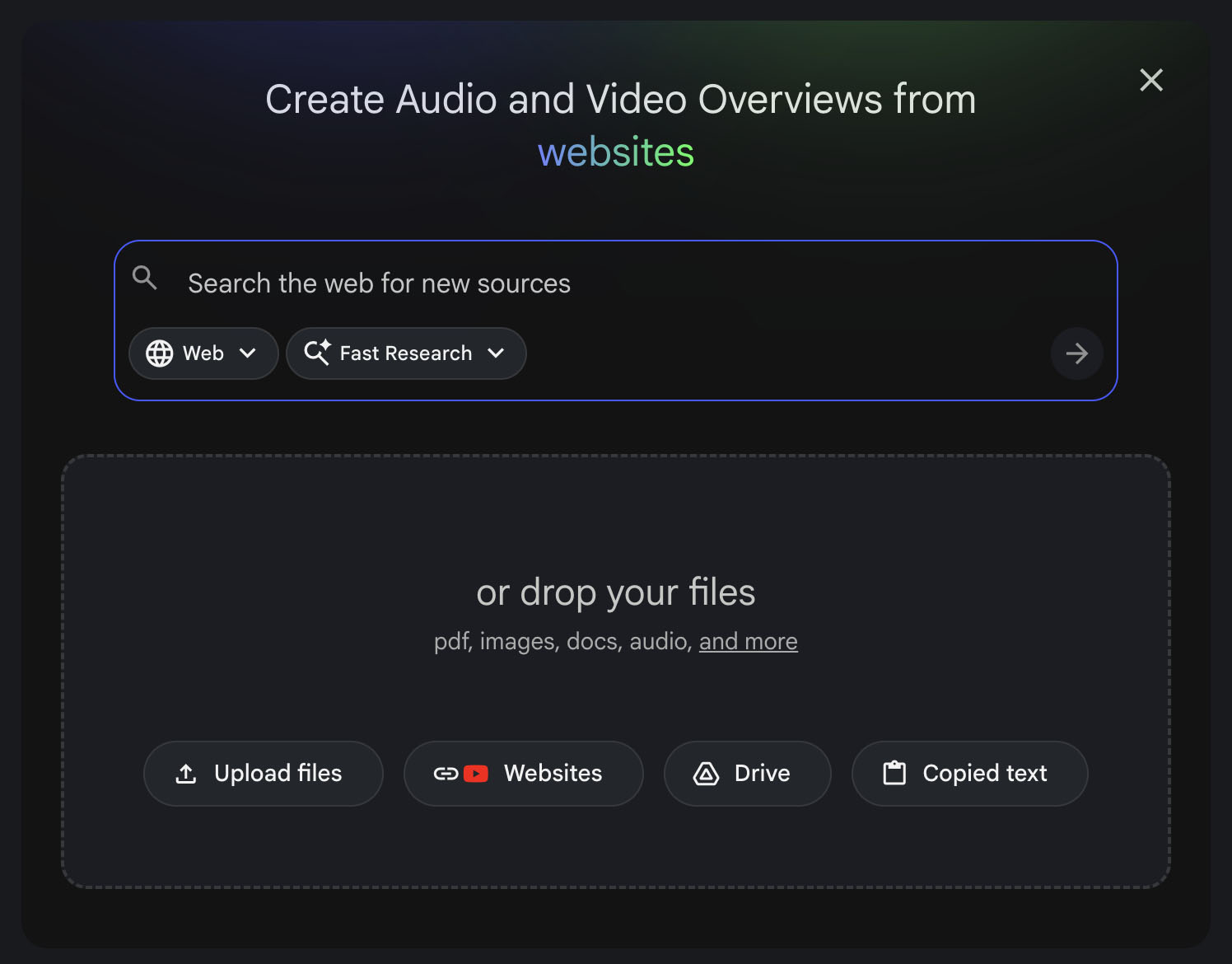
Task: Open the "and more" file types link
Action: tap(748, 641)
